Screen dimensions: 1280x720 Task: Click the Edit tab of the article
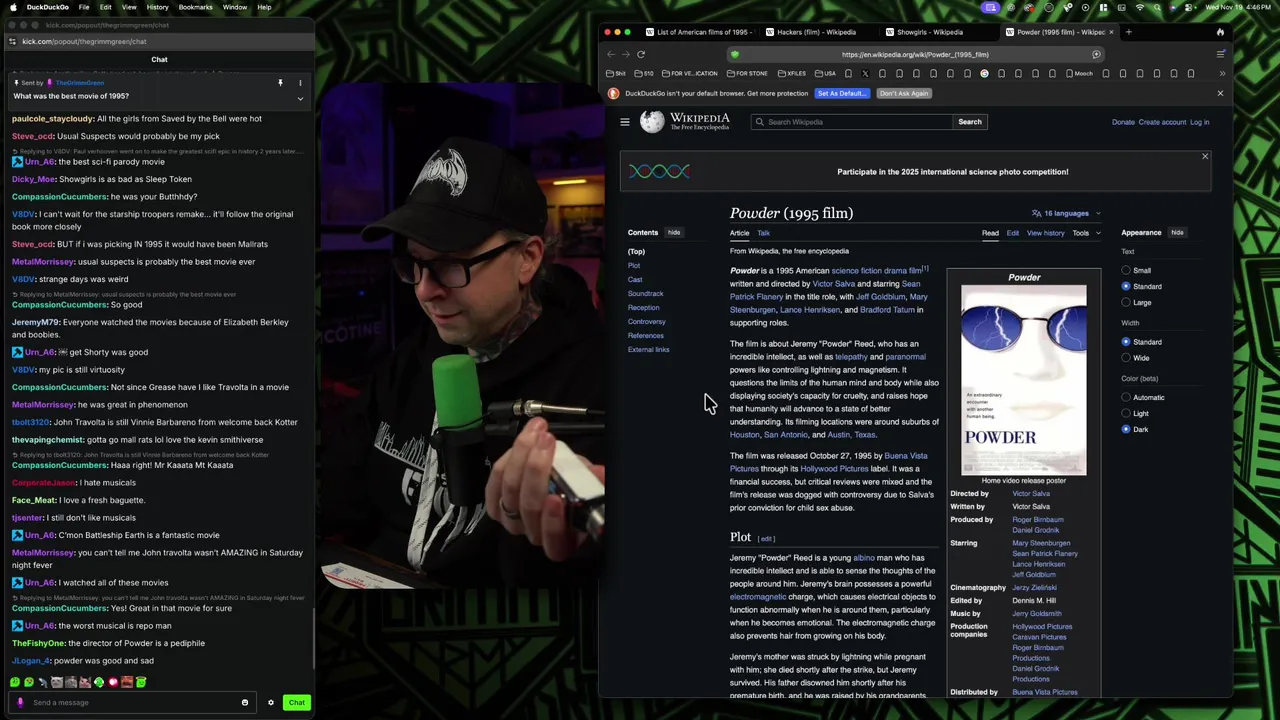[1012, 233]
